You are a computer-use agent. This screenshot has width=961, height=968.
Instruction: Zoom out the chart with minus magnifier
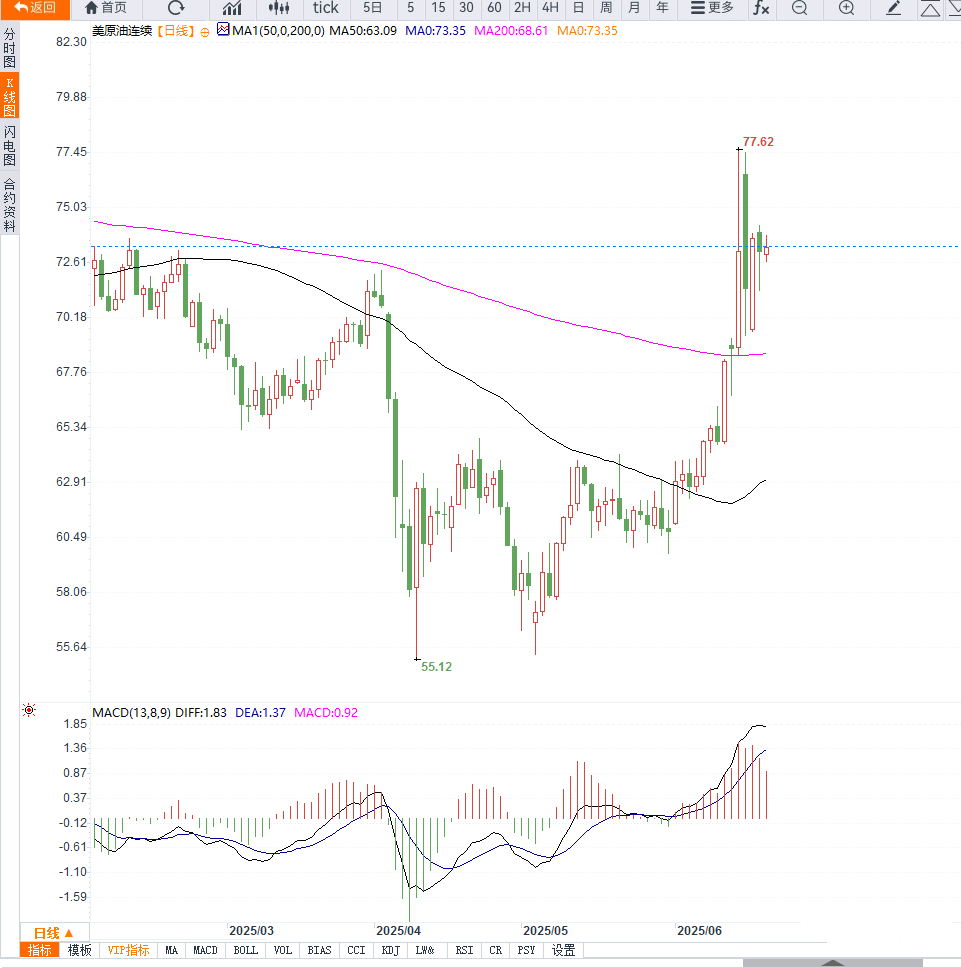[x=799, y=8]
